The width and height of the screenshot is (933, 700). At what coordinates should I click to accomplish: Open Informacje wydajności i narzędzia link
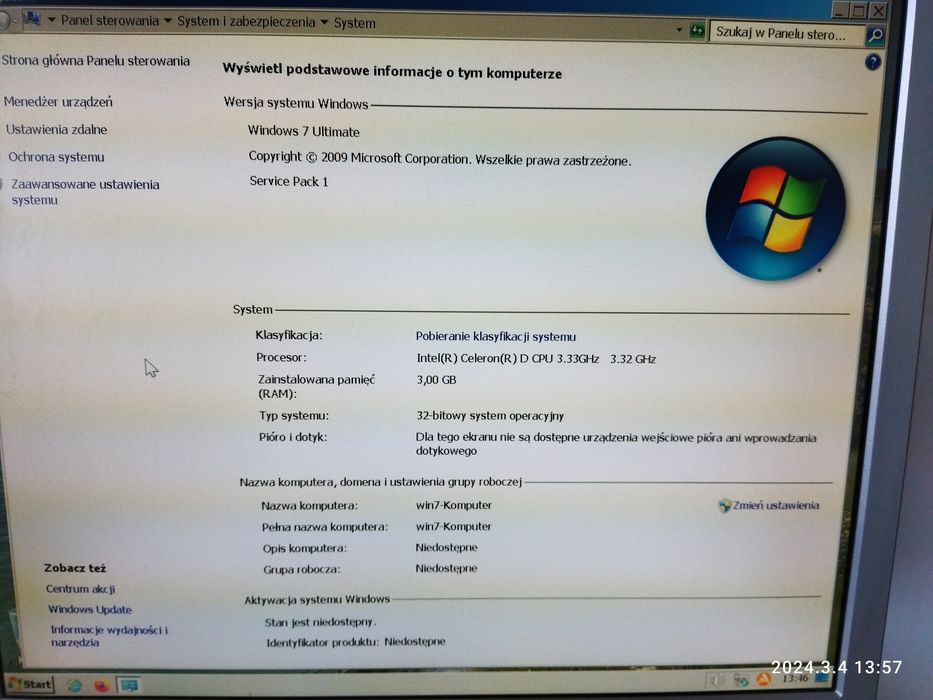[x=109, y=636]
